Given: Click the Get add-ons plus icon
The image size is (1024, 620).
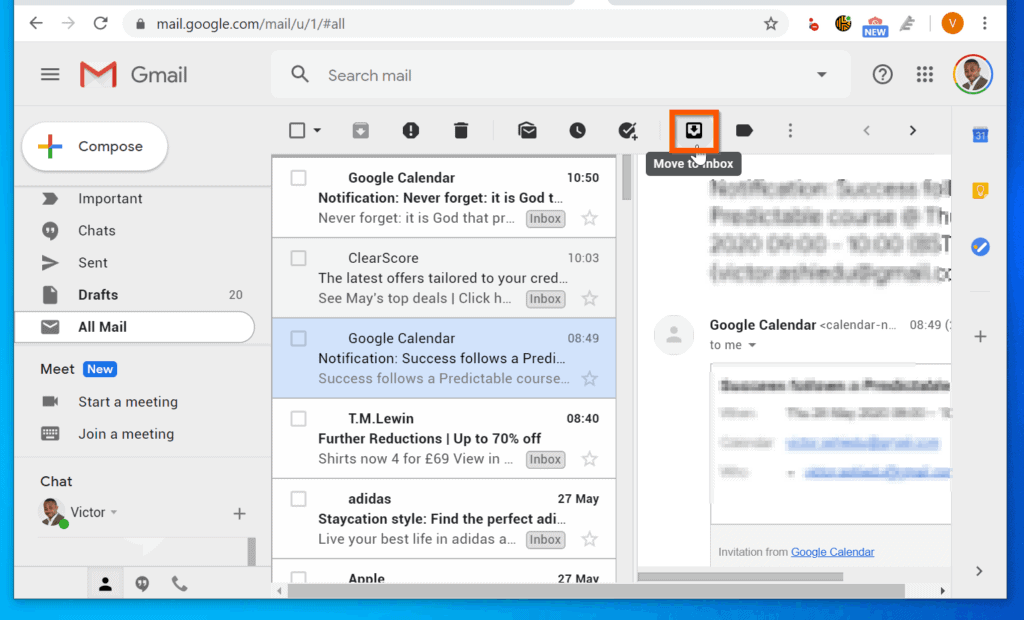Looking at the screenshot, I should [x=980, y=336].
